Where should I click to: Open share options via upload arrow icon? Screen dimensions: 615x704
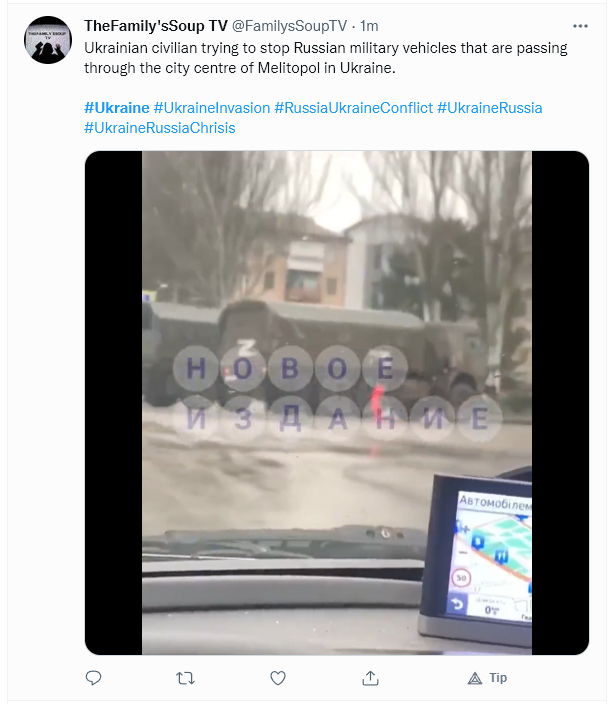pos(370,678)
